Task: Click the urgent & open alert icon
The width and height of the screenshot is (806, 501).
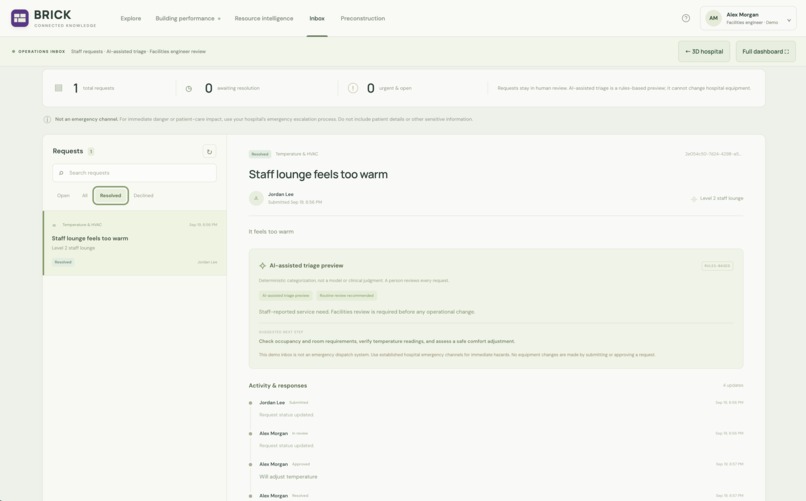Action: (x=353, y=88)
